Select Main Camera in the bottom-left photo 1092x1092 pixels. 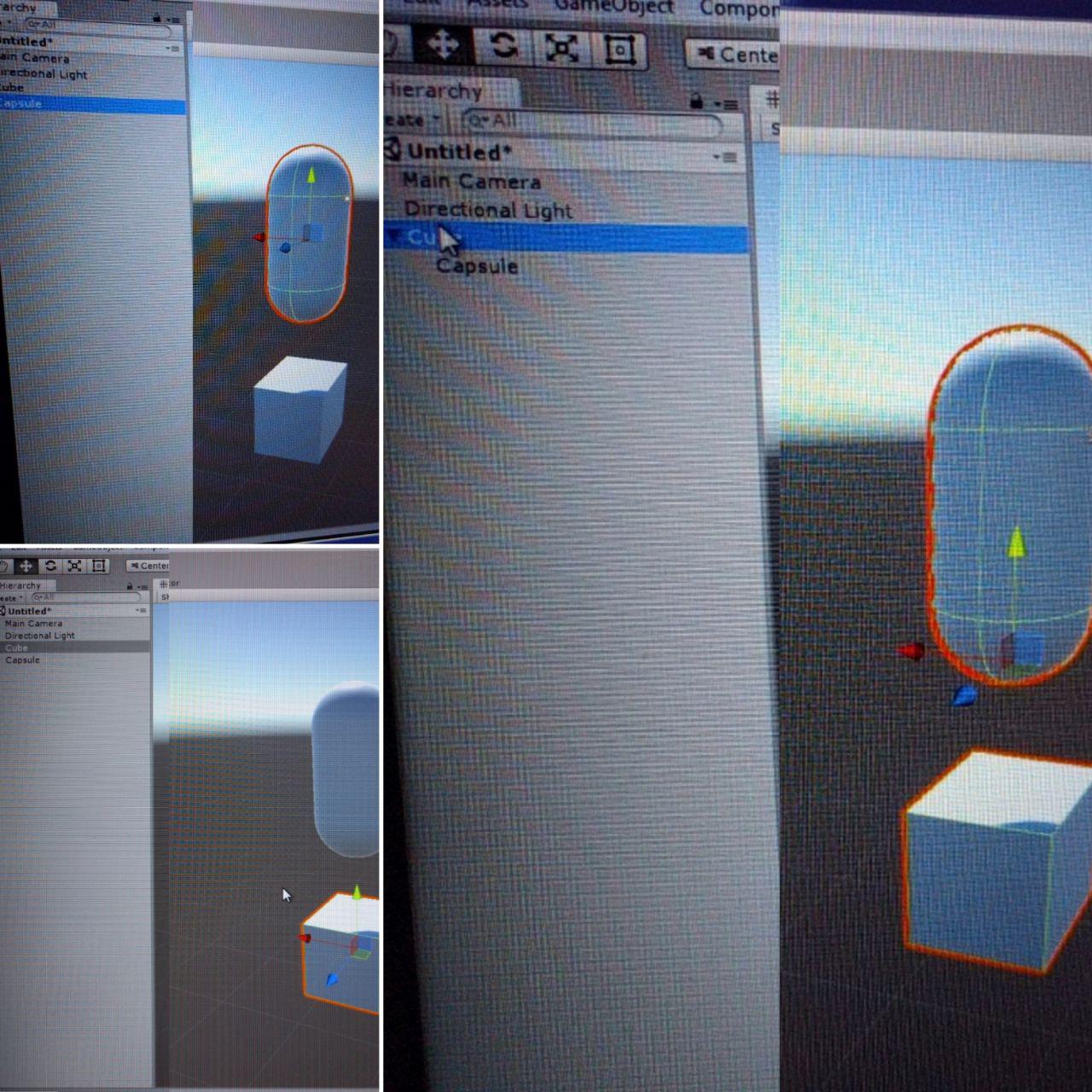33,624
